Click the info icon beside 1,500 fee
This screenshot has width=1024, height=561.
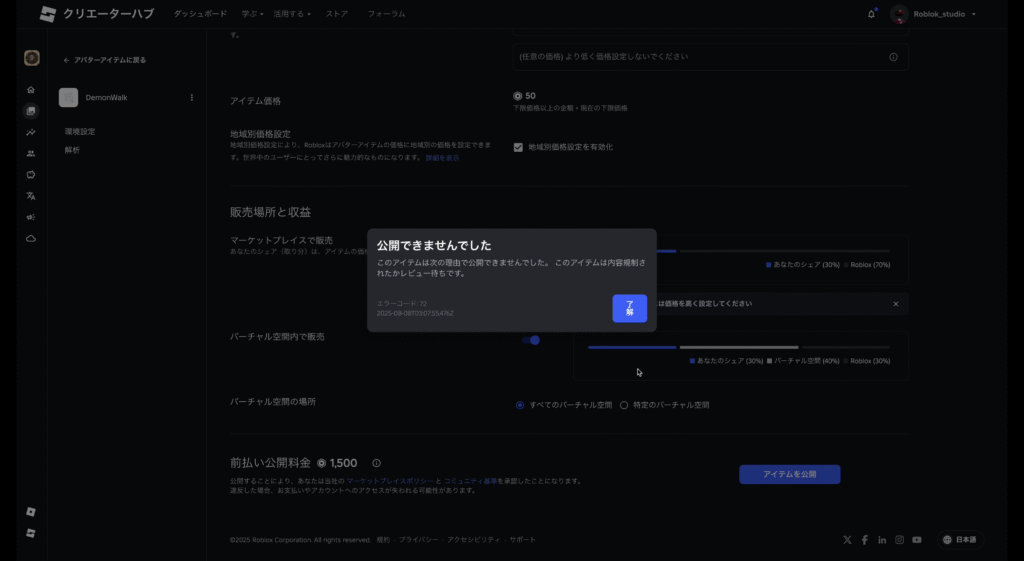click(376, 463)
